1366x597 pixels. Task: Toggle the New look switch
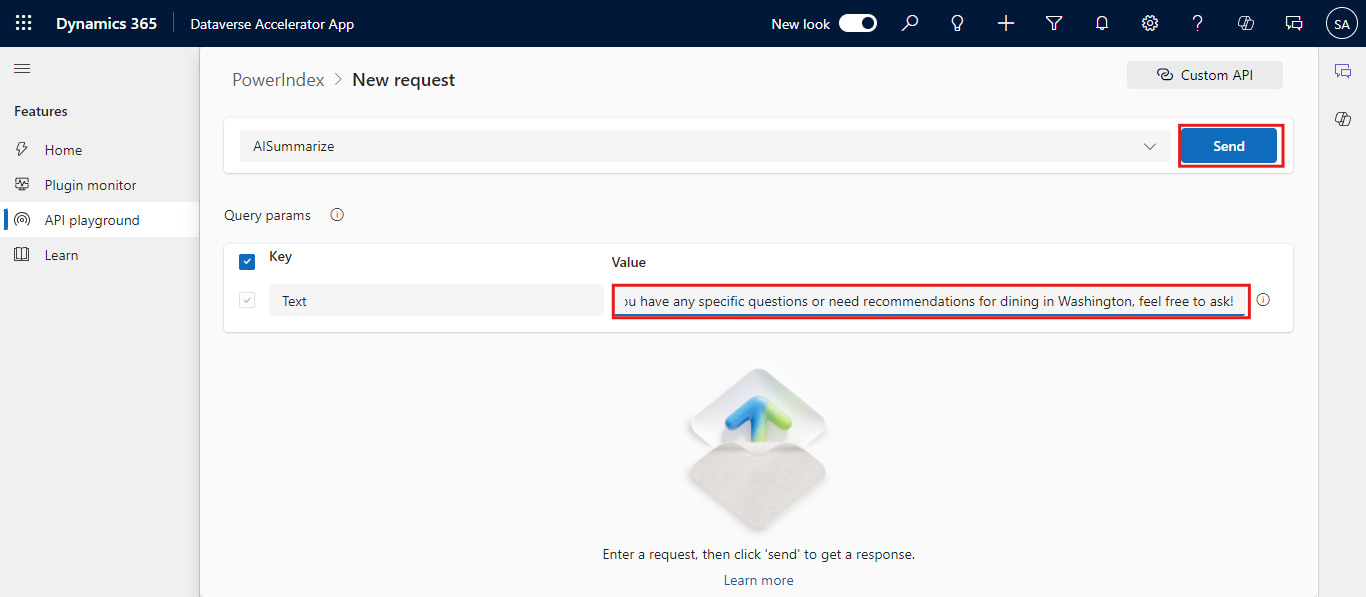click(x=857, y=23)
